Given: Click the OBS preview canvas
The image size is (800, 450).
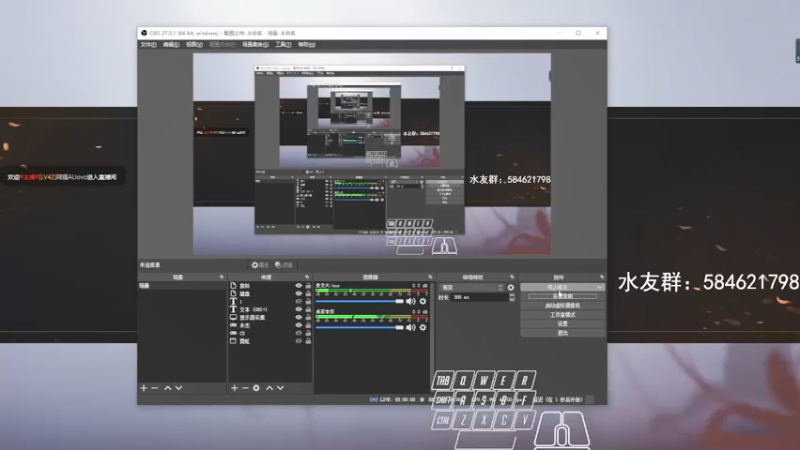Looking at the screenshot, I should 372,154.
